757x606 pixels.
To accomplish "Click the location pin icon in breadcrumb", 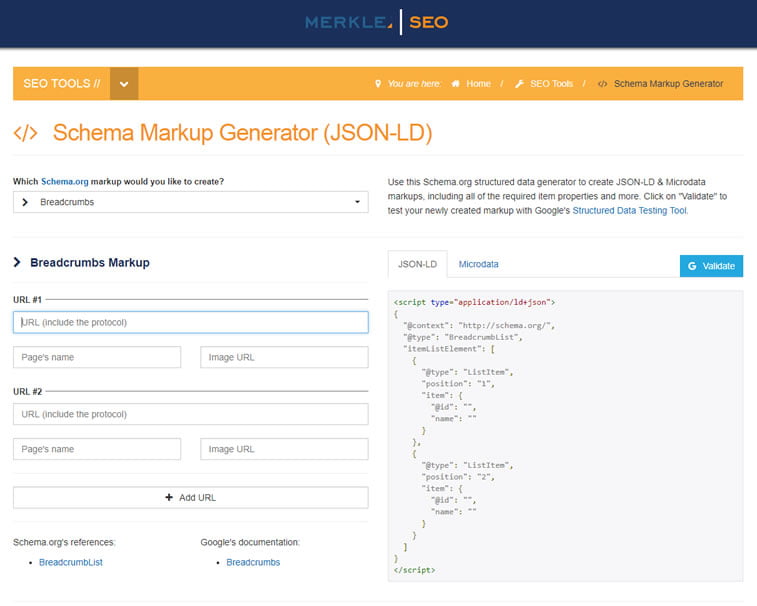I will click(x=378, y=84).
